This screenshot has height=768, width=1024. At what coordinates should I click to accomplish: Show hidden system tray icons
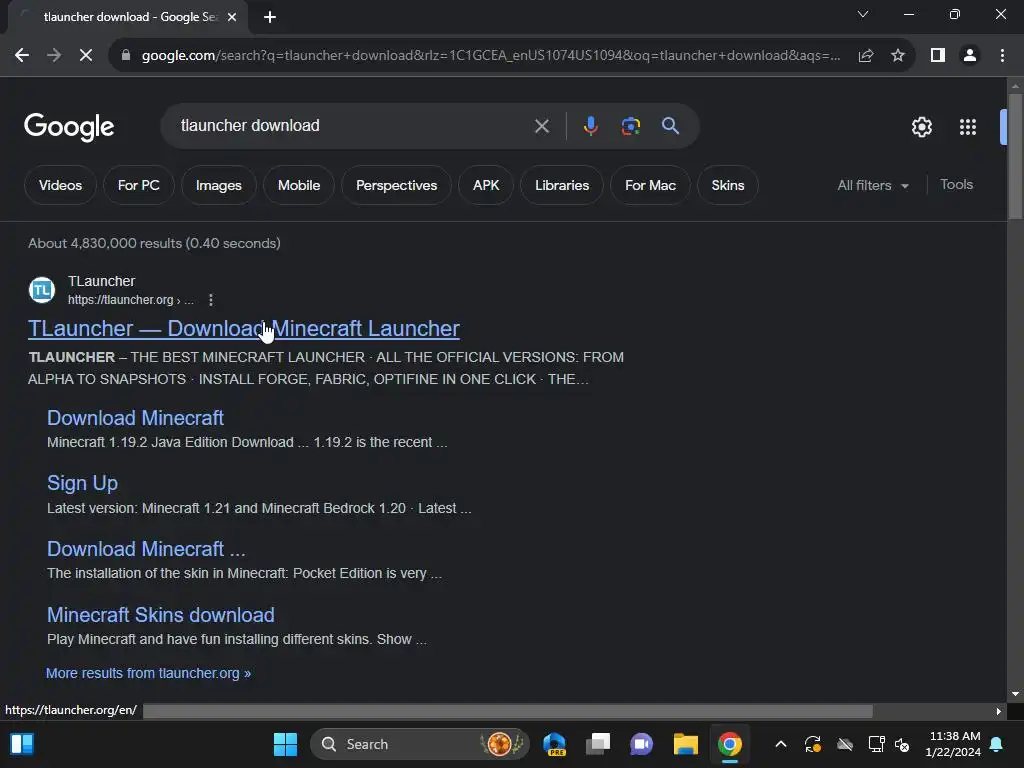[x=780, y=744]
